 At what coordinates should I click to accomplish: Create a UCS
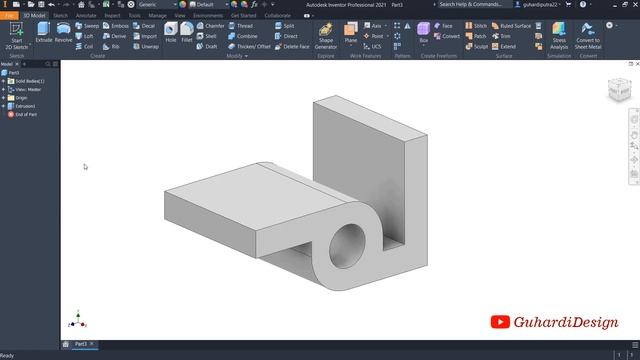(x=372, y=47)
